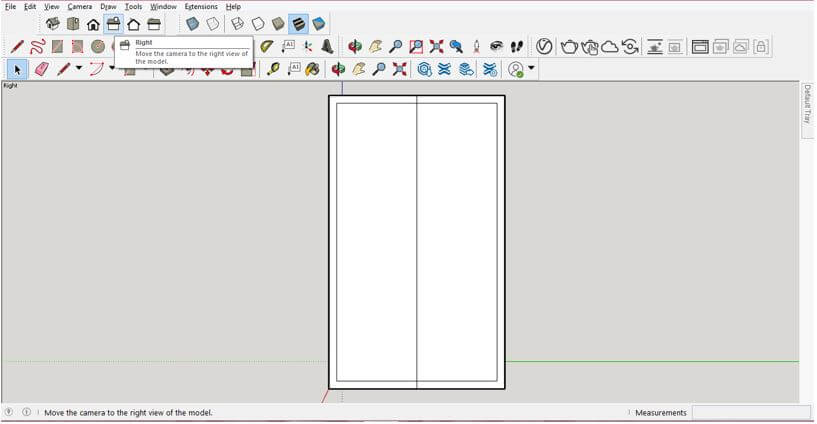The width and height of the screenshot is (817, 424).
Task: Open the Arc tool dropdown arrow
Action: 112,68
